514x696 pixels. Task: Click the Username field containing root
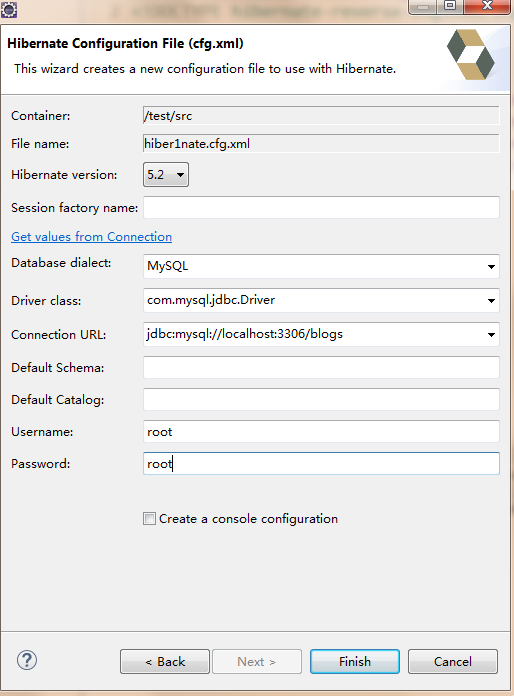pyautogui.click(x=321, y=431)
